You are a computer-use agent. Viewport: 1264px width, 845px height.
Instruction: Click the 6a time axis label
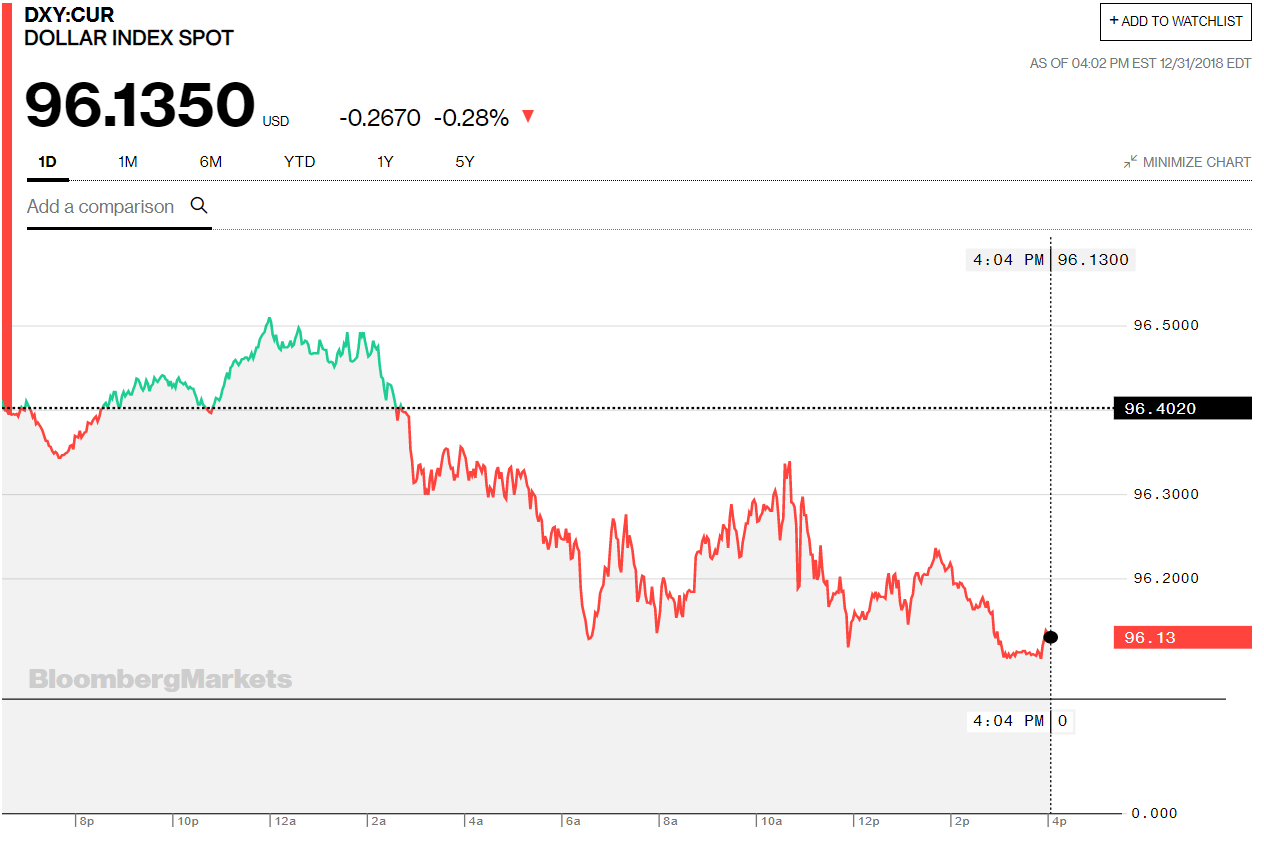point(573,821)
